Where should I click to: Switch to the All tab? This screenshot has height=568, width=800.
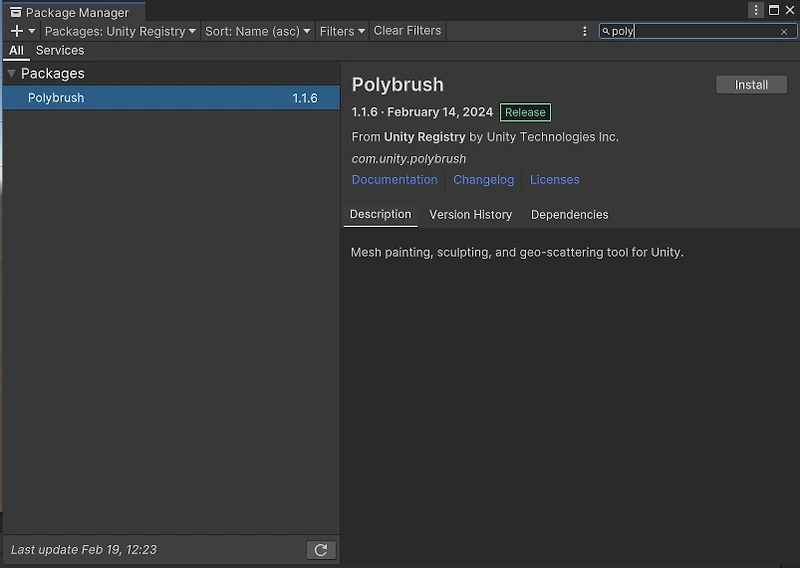[16, 50]
